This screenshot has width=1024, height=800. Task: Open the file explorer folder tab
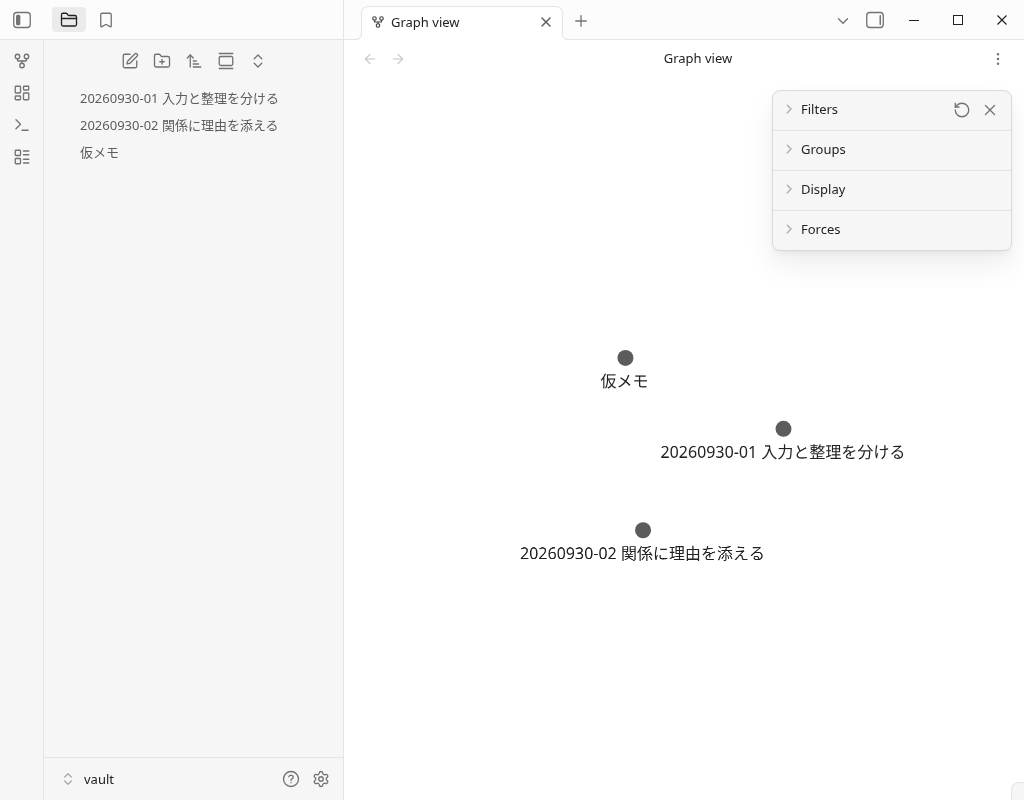point(69,20)
